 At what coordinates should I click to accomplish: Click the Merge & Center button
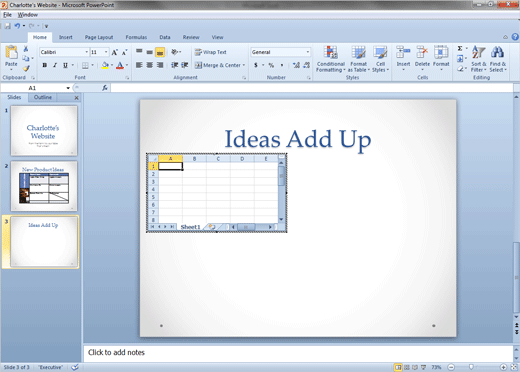click(220, 65)
